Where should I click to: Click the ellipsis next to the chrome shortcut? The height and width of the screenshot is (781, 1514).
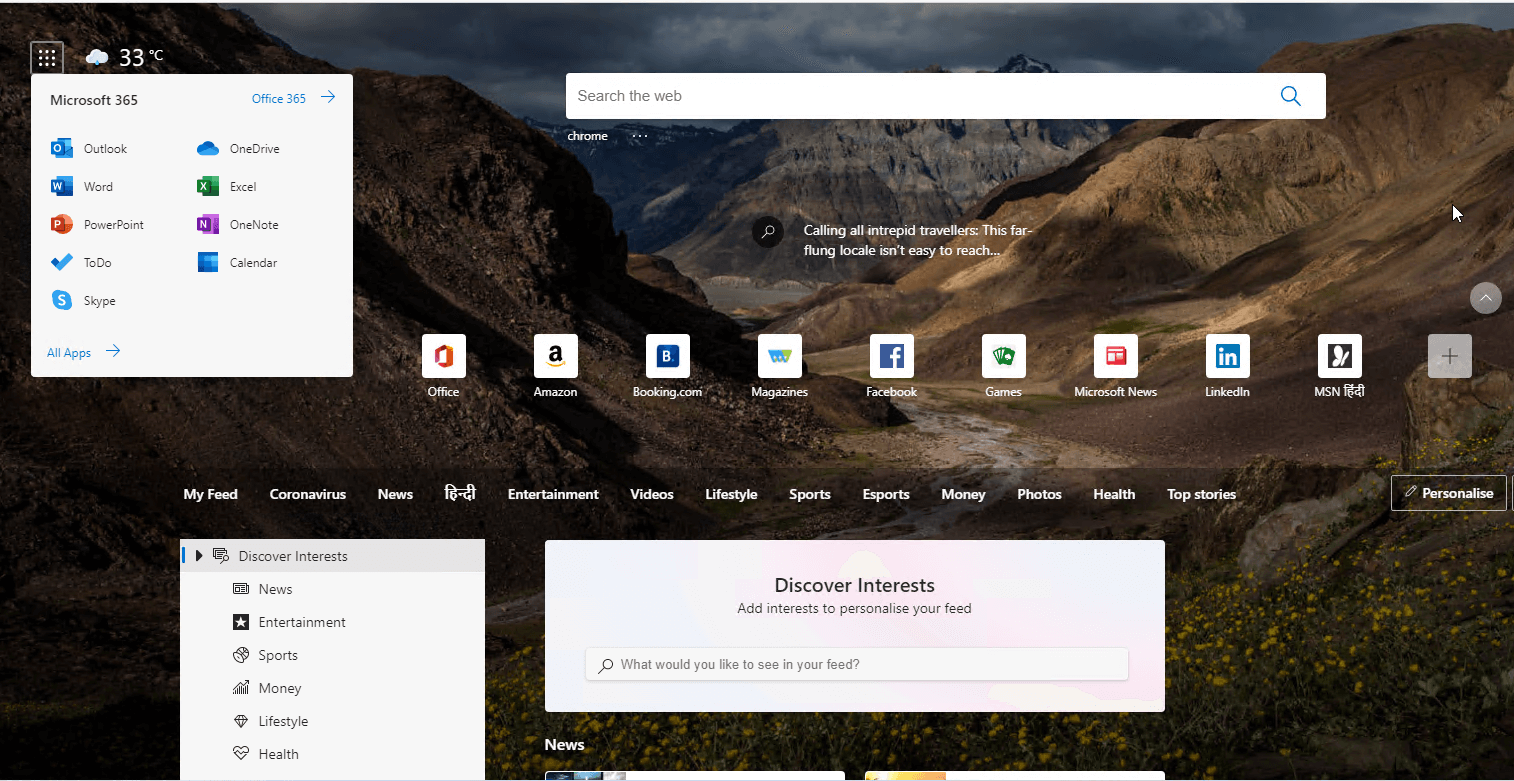[638, 135]
